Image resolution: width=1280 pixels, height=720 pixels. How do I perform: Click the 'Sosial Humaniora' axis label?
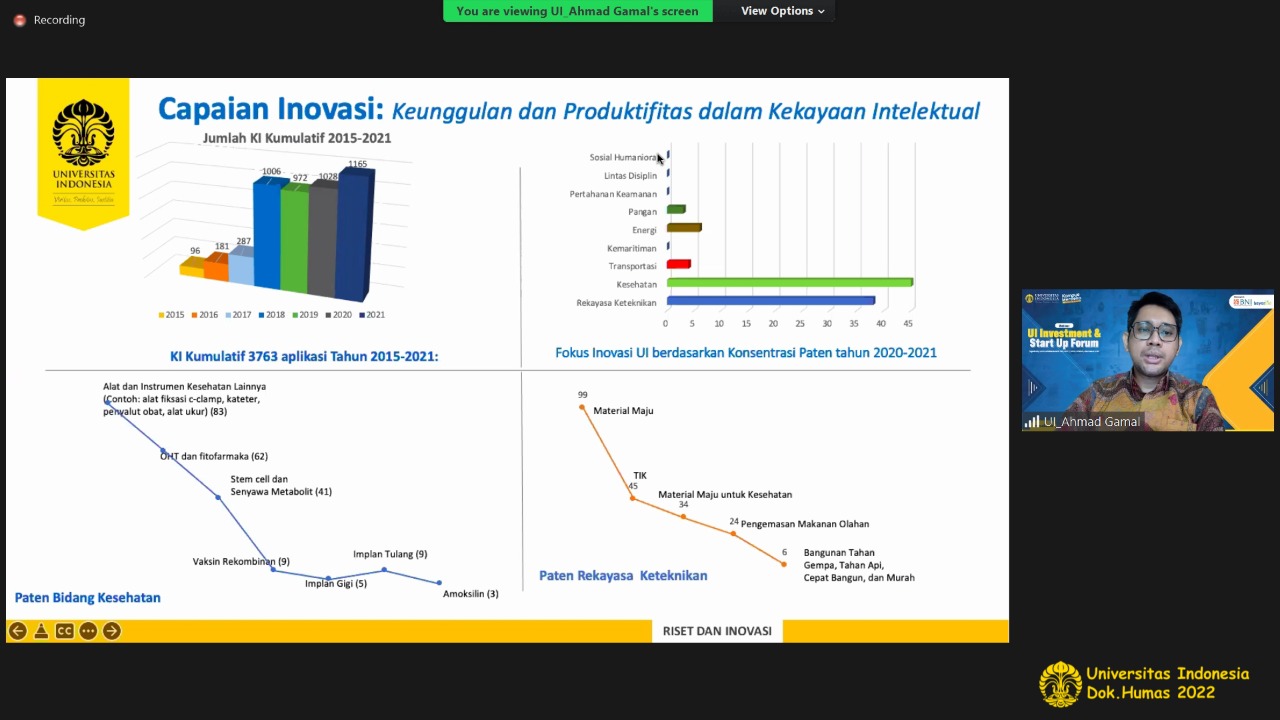click(623, 157)
